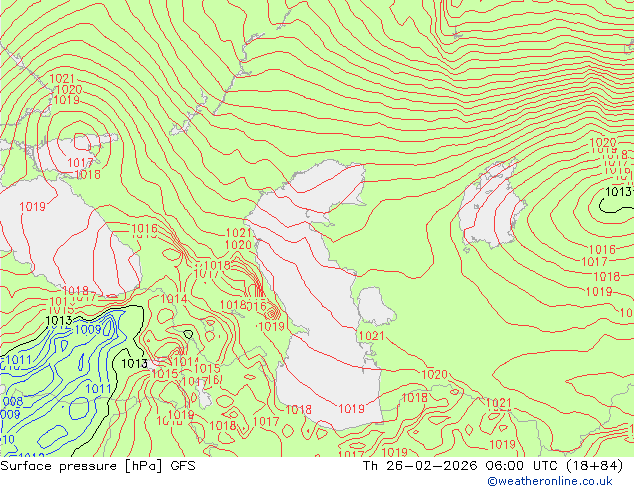Screen dimensions: 634x490
Task: Click the blue 1009 isobar label
Action: (88, 329)
